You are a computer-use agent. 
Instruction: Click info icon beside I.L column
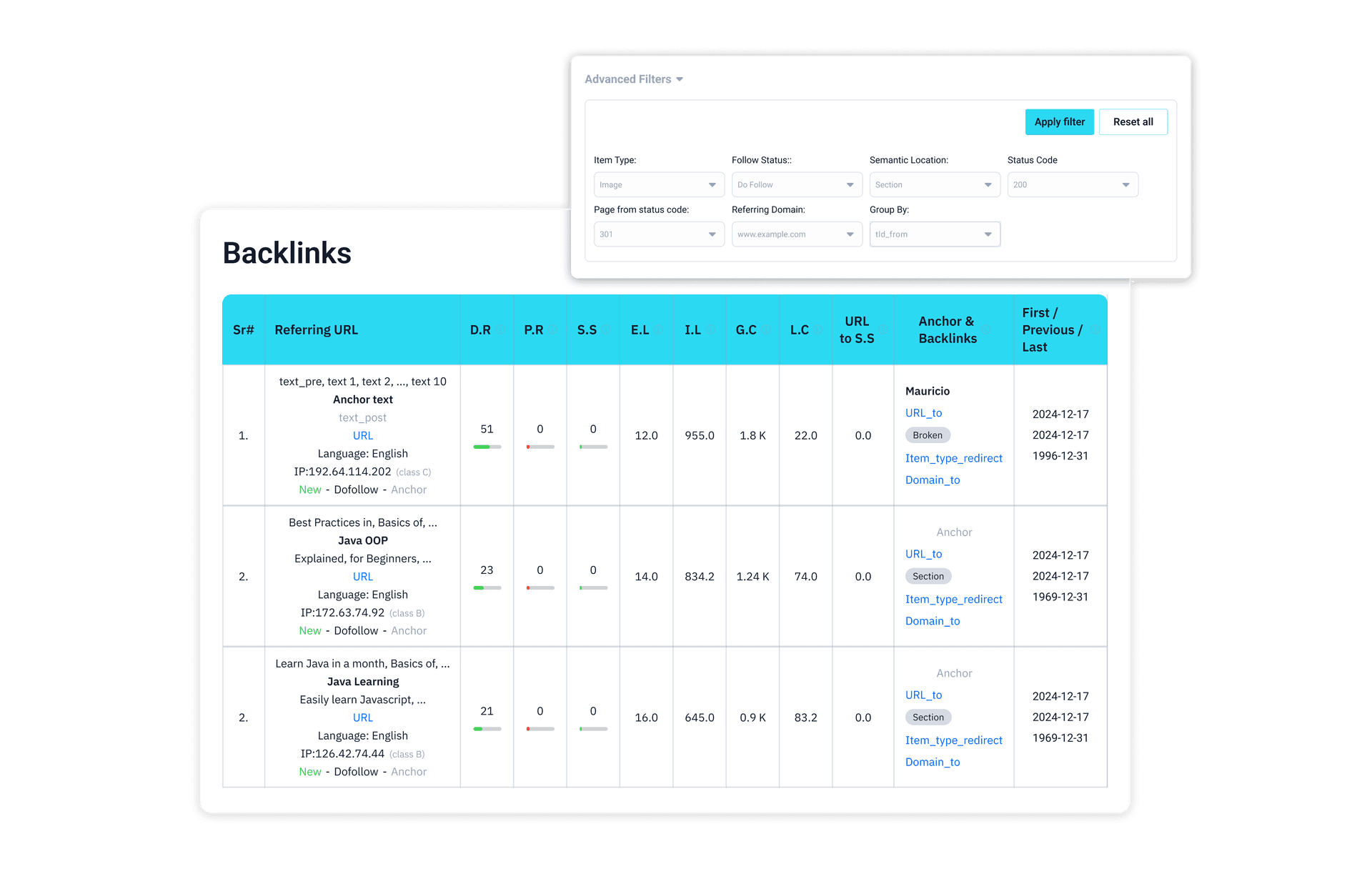pos(711,330)
